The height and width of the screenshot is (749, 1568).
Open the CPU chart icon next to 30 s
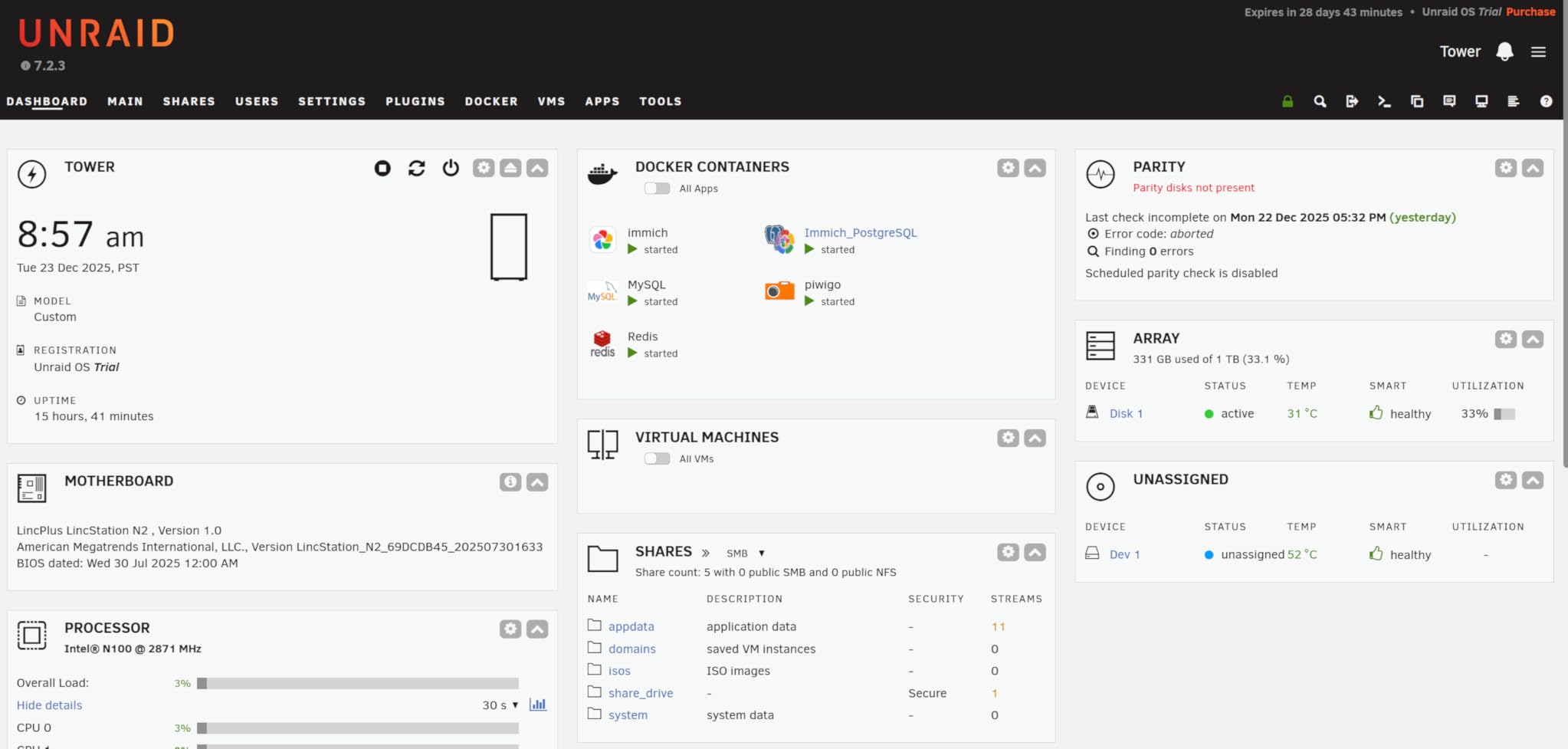pos(538,705)
